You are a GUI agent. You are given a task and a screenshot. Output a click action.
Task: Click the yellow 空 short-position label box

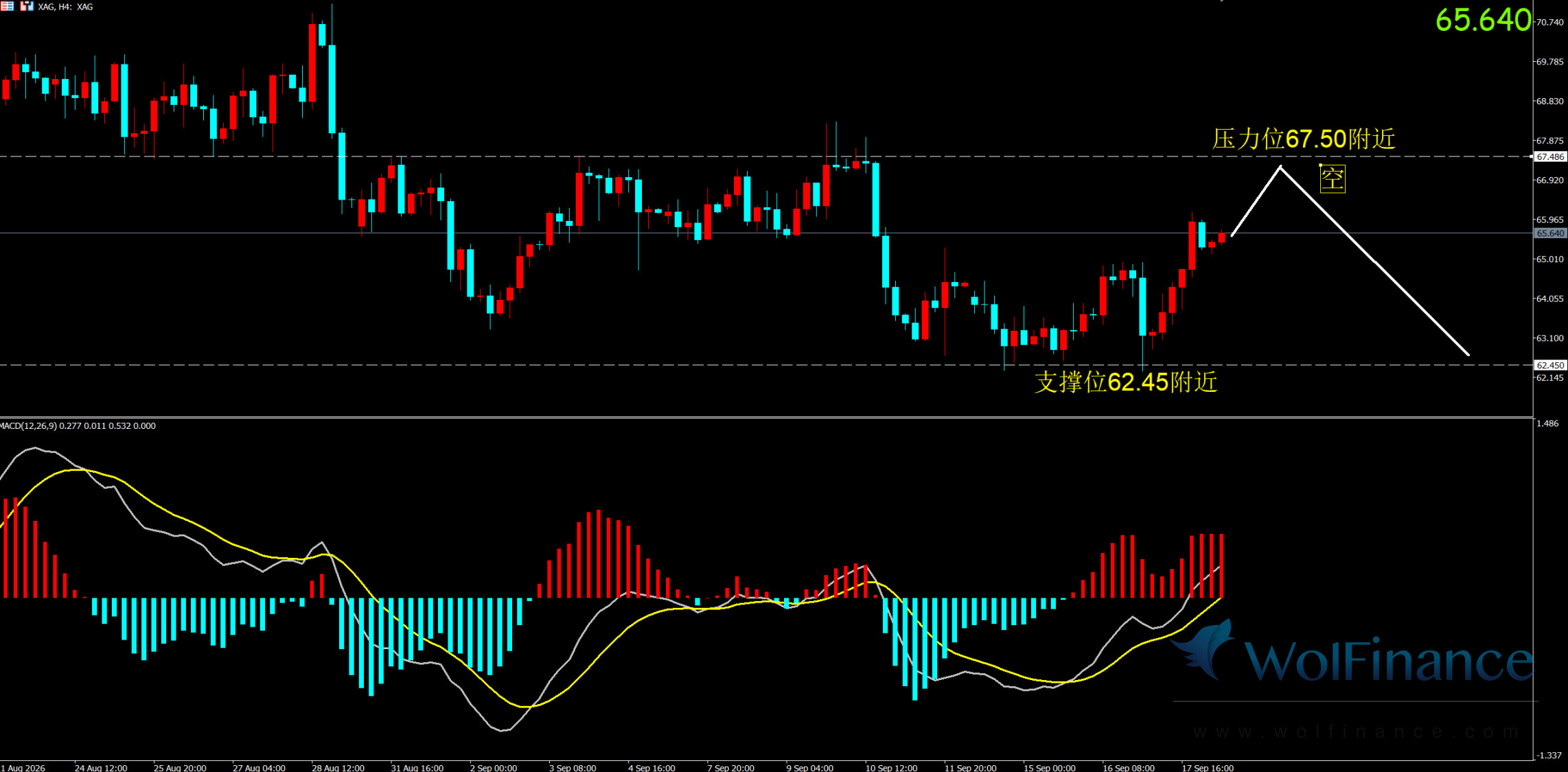coord(1333,179)
